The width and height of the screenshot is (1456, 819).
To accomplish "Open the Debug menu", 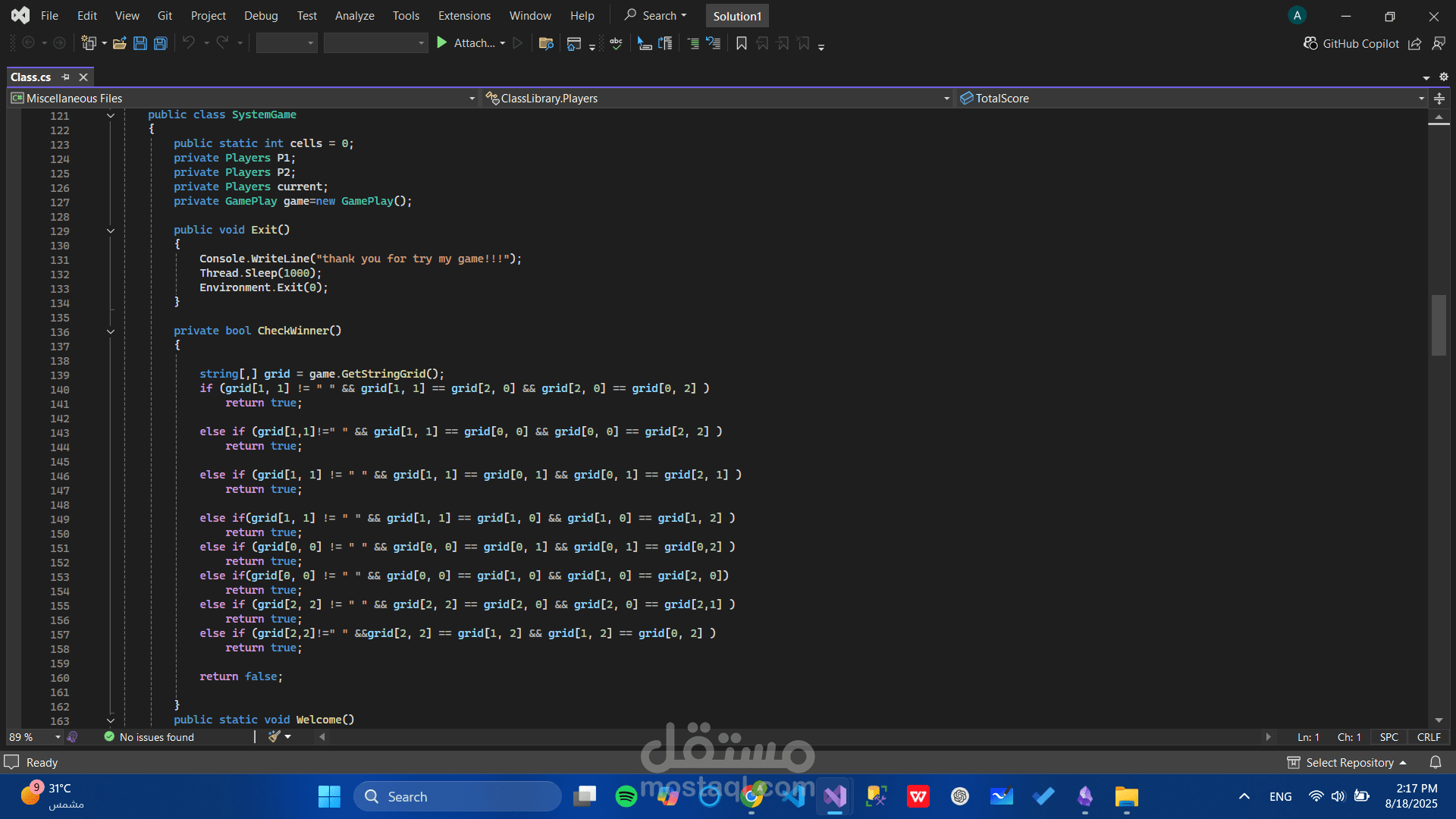I will click(x=261, y=15).
